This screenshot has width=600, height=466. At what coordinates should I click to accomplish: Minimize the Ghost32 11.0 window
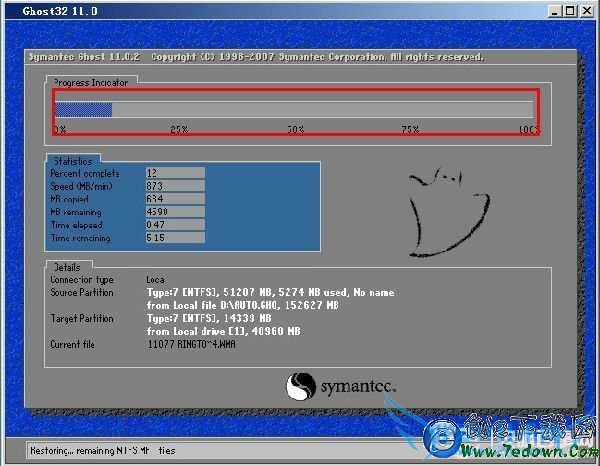click(x=555, y=11)
